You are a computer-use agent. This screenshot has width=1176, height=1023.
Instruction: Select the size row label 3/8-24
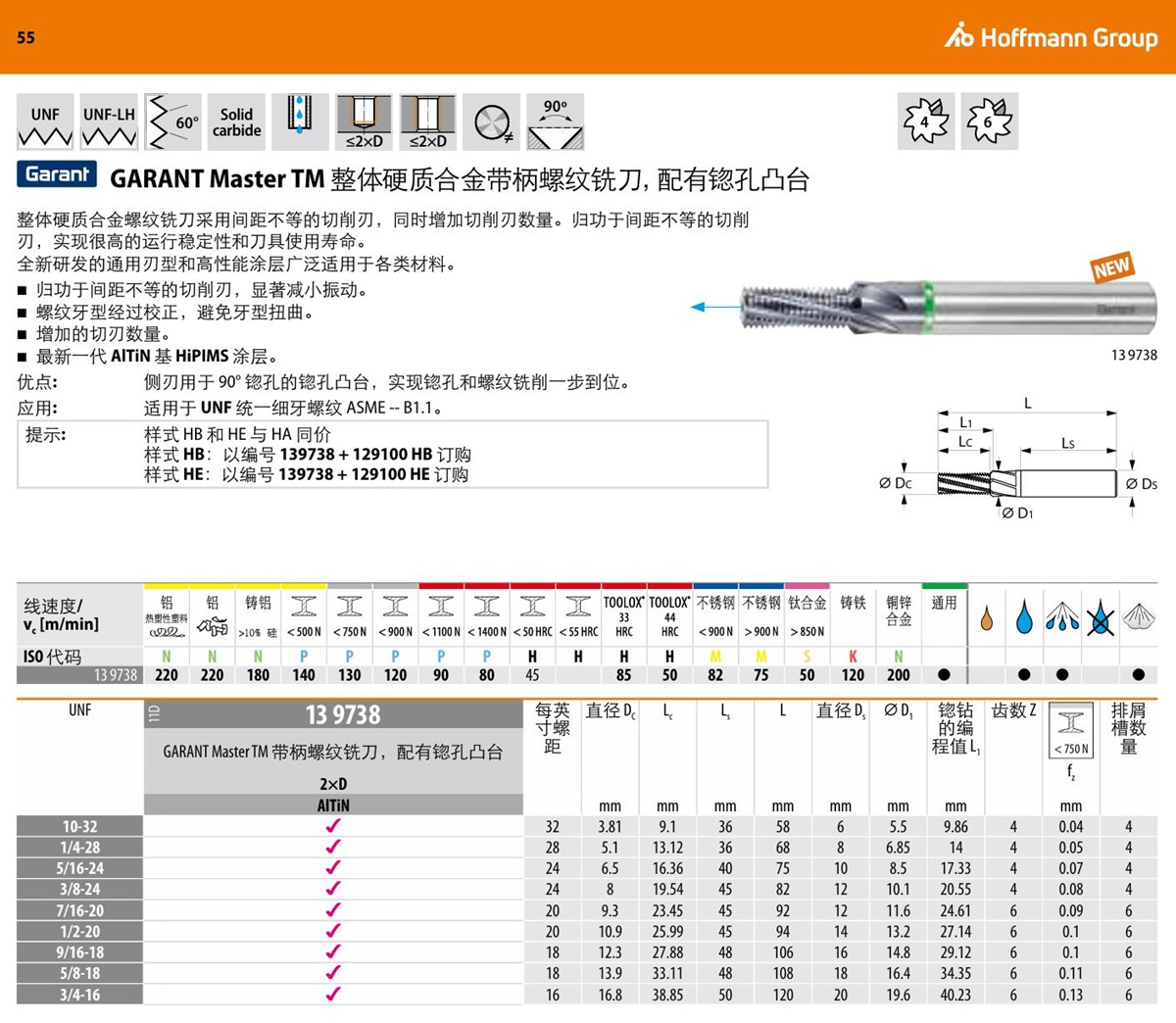tap(80, 890)
